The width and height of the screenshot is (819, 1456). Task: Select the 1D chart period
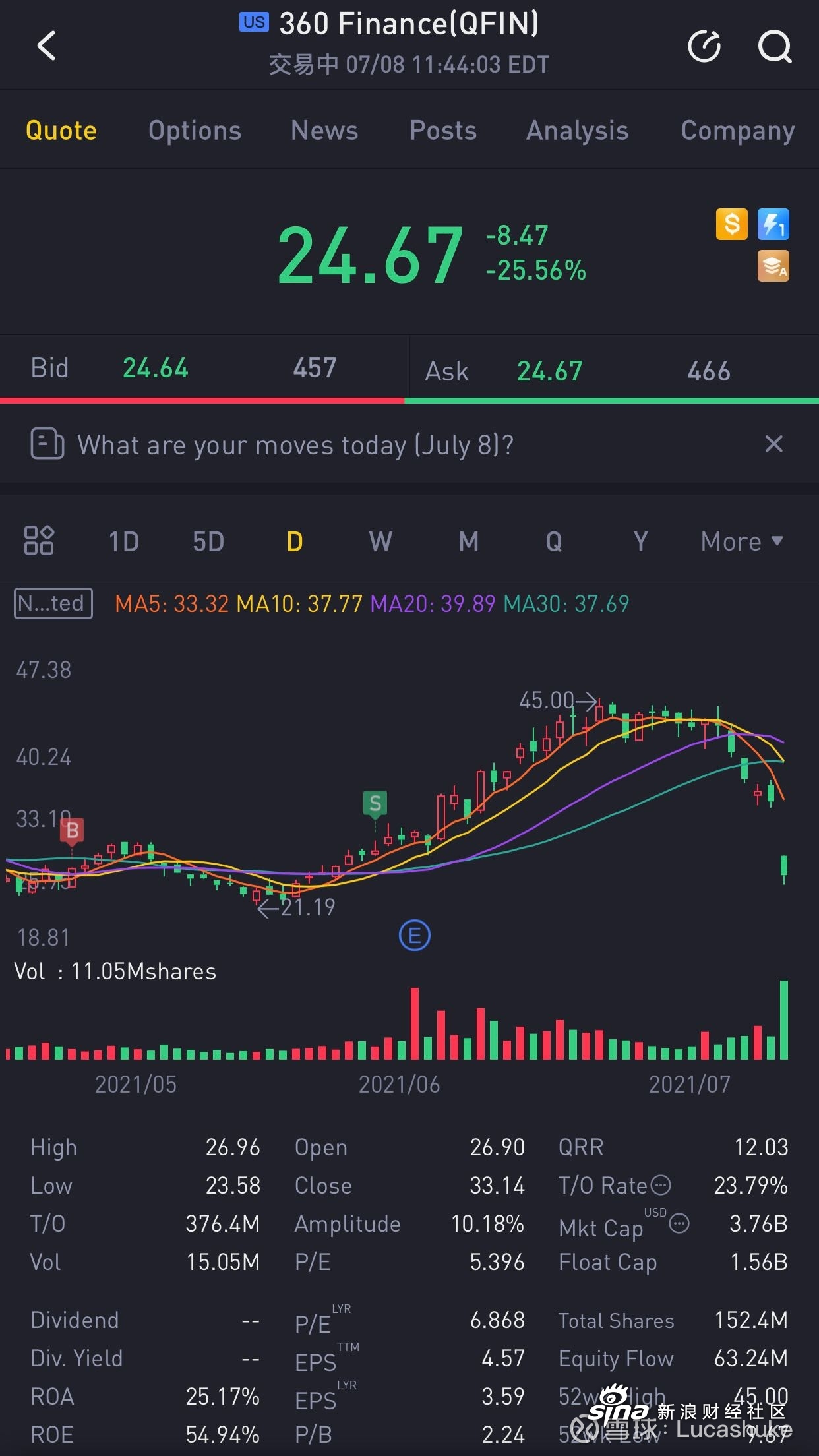(124, 541)
